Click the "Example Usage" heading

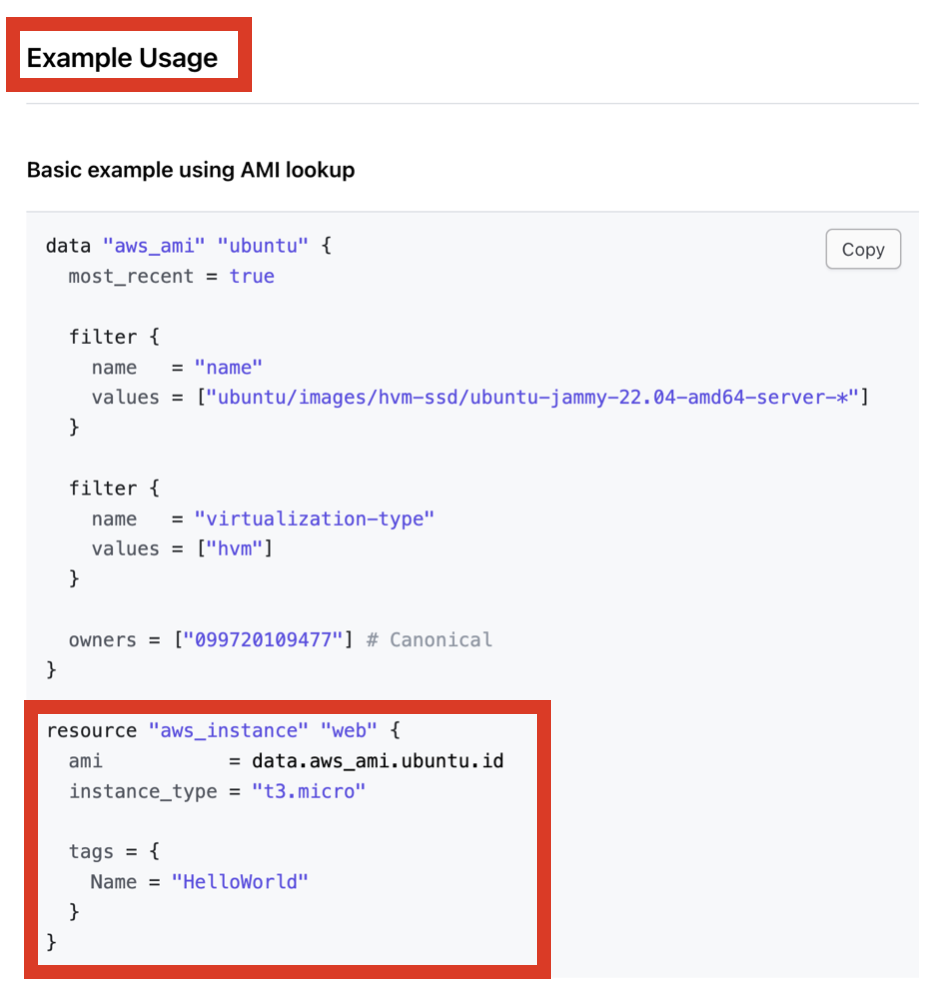[122, 58]
